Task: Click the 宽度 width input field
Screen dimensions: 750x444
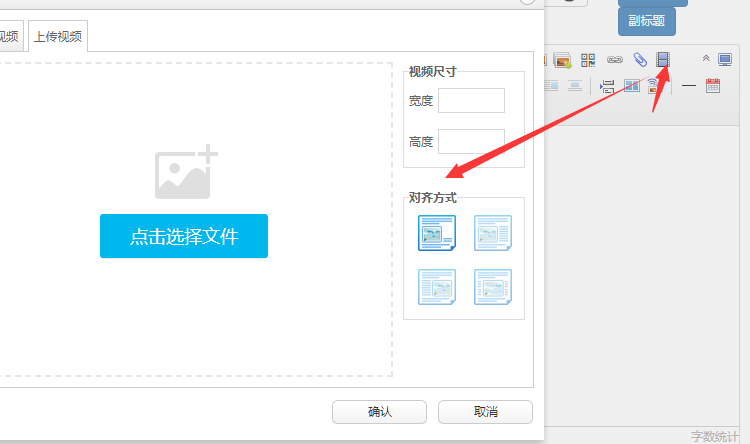Action: click(471, 101)
